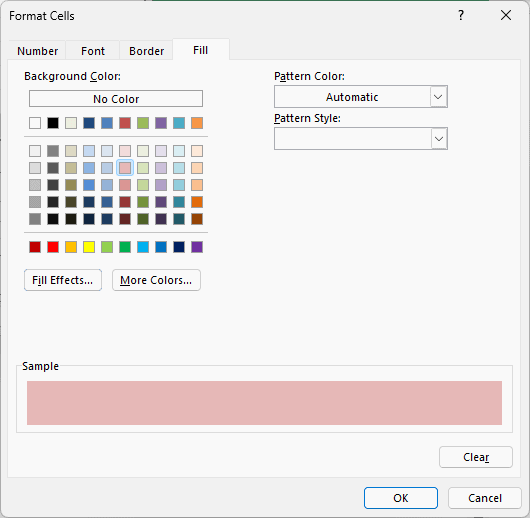This screenshot has width=530, height=518.
Task: Select the theme row orange swatch
Action: click(x=197, y=123)
